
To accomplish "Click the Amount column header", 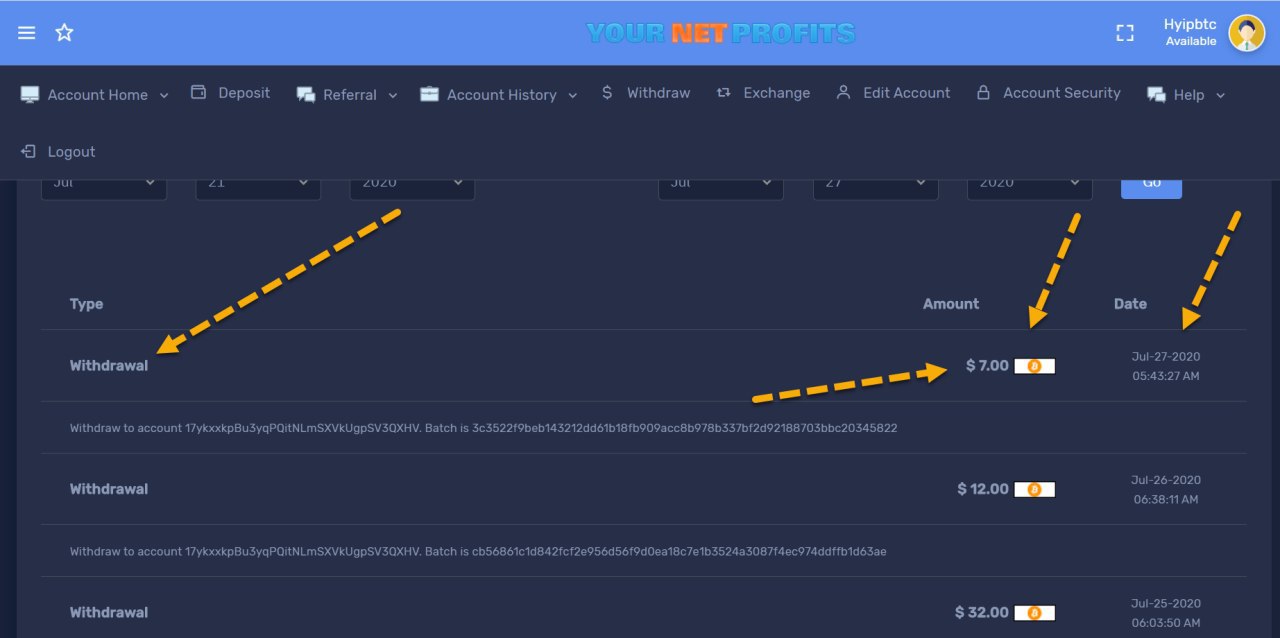I will [951, 304].
